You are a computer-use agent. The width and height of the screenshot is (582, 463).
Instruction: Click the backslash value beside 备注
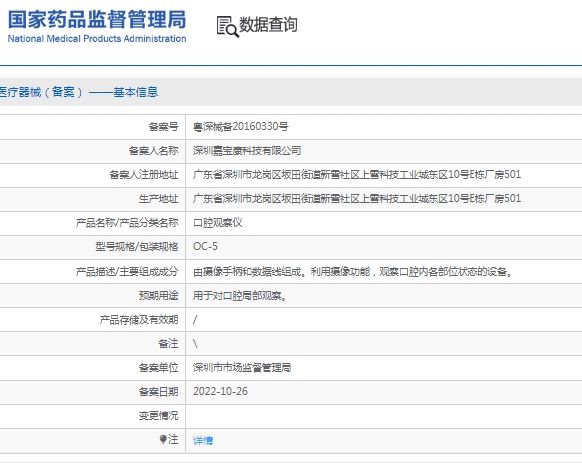pos(195,343)
